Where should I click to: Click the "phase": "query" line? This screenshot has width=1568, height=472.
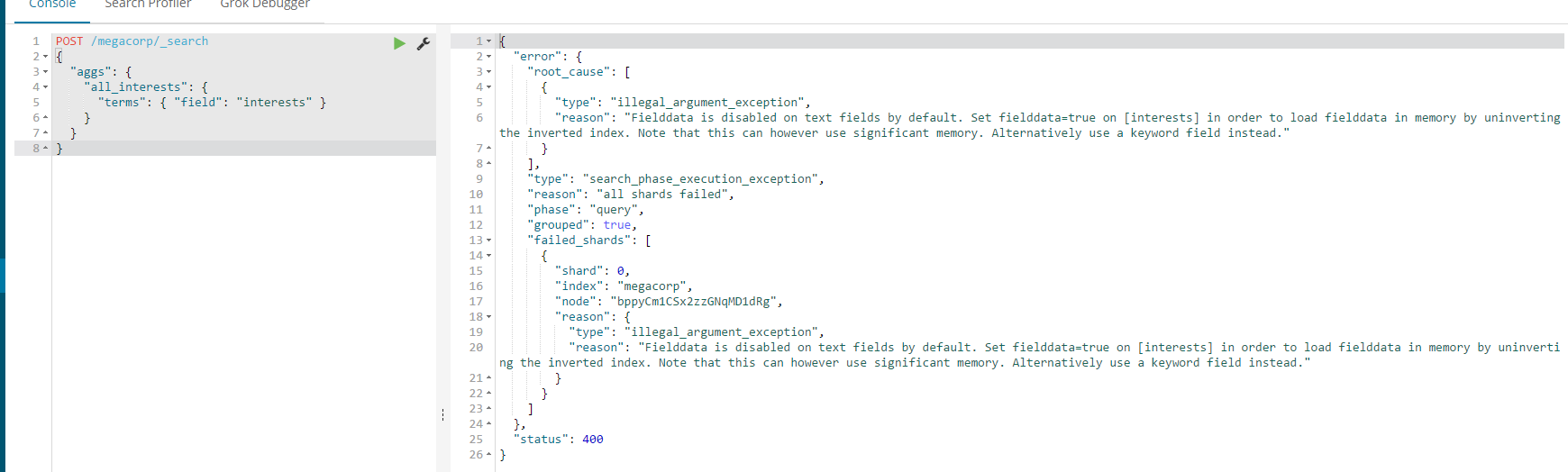[x=586, y=210]
